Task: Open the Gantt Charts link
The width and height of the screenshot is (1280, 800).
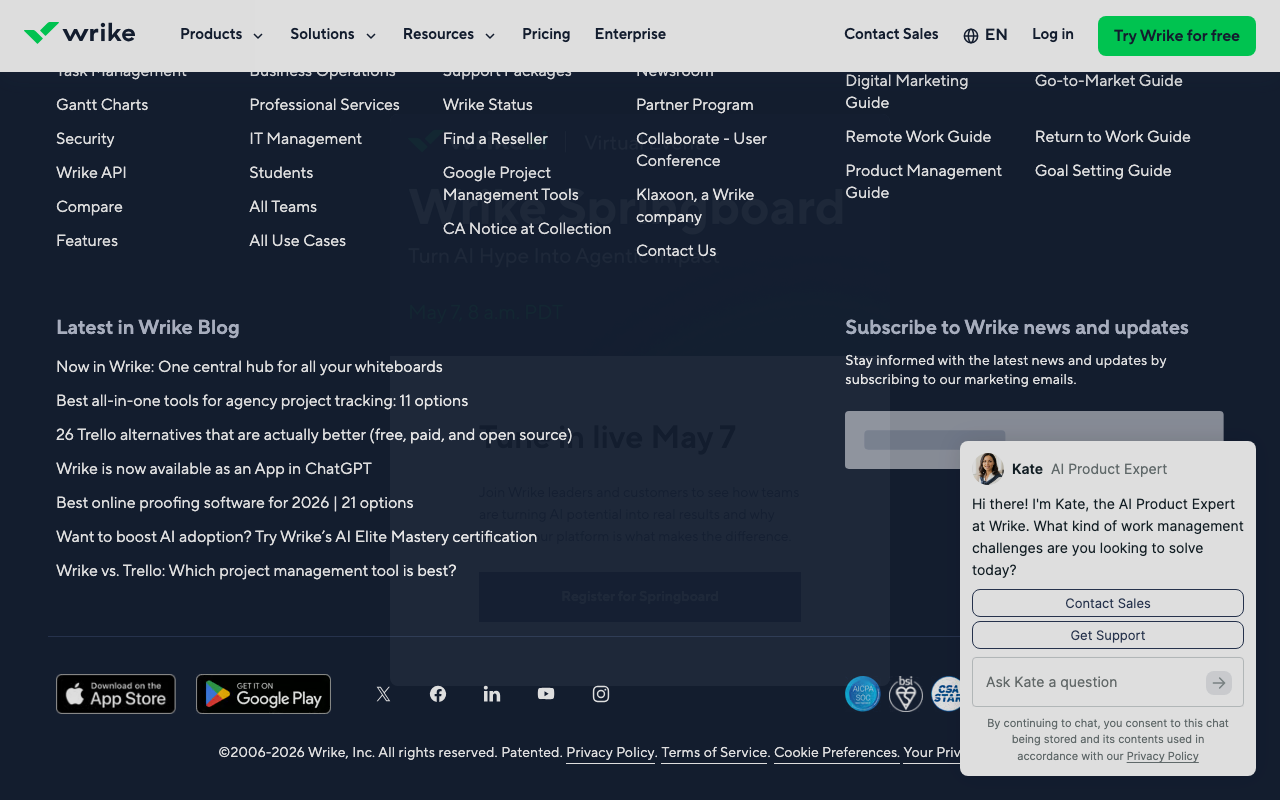Action: [x=102, y=105]
